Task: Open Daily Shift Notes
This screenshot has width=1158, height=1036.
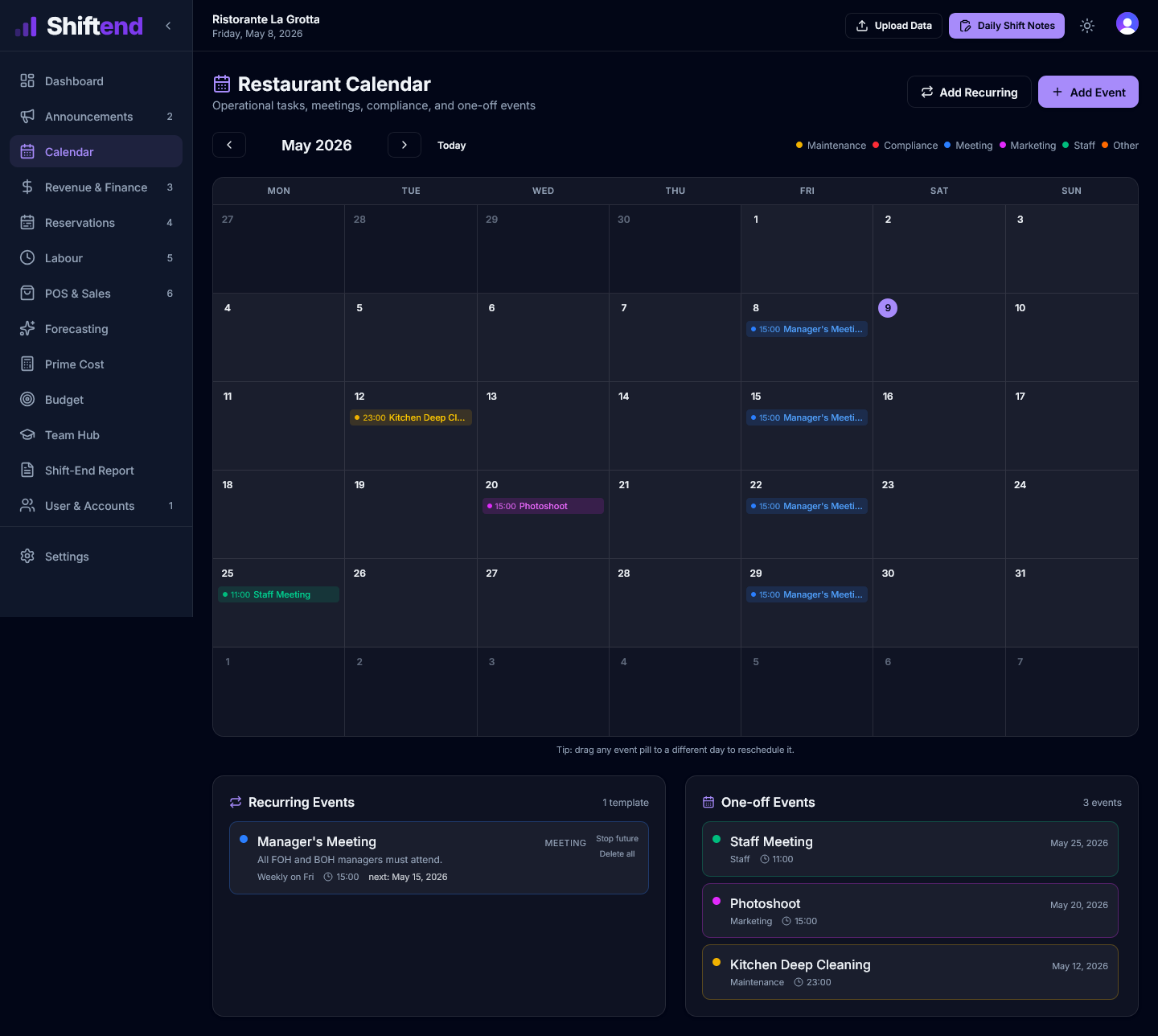Action: pyautogui.click(x=1007, y=26)
